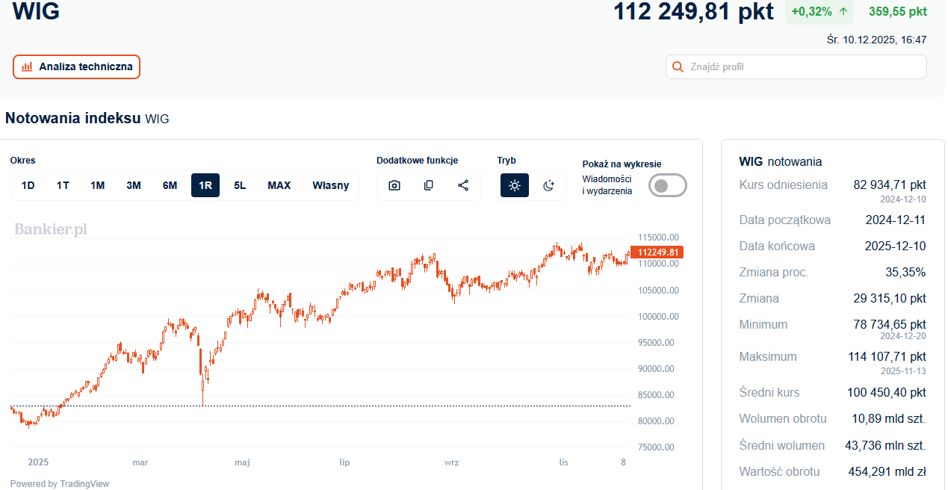
Task: Open the Powered by TradingView link
Action: [x=59, y=483]
